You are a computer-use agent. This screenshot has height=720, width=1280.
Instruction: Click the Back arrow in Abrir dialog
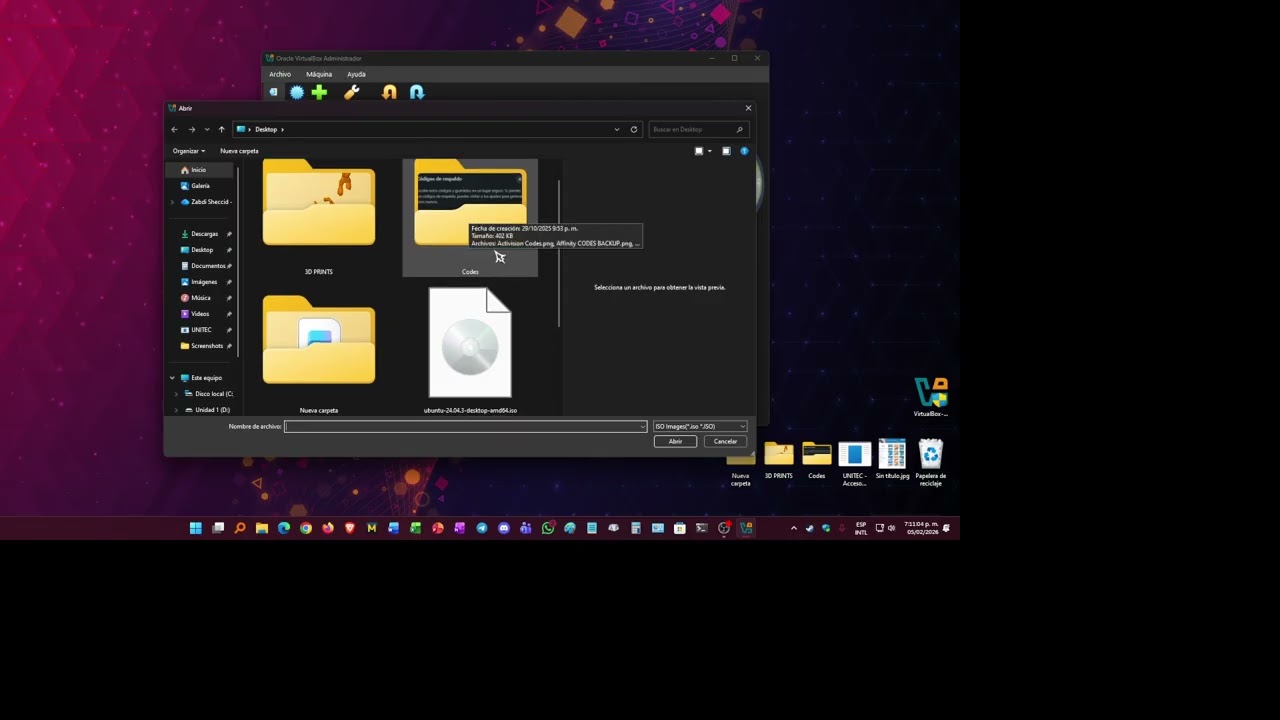tap(174, 129)
